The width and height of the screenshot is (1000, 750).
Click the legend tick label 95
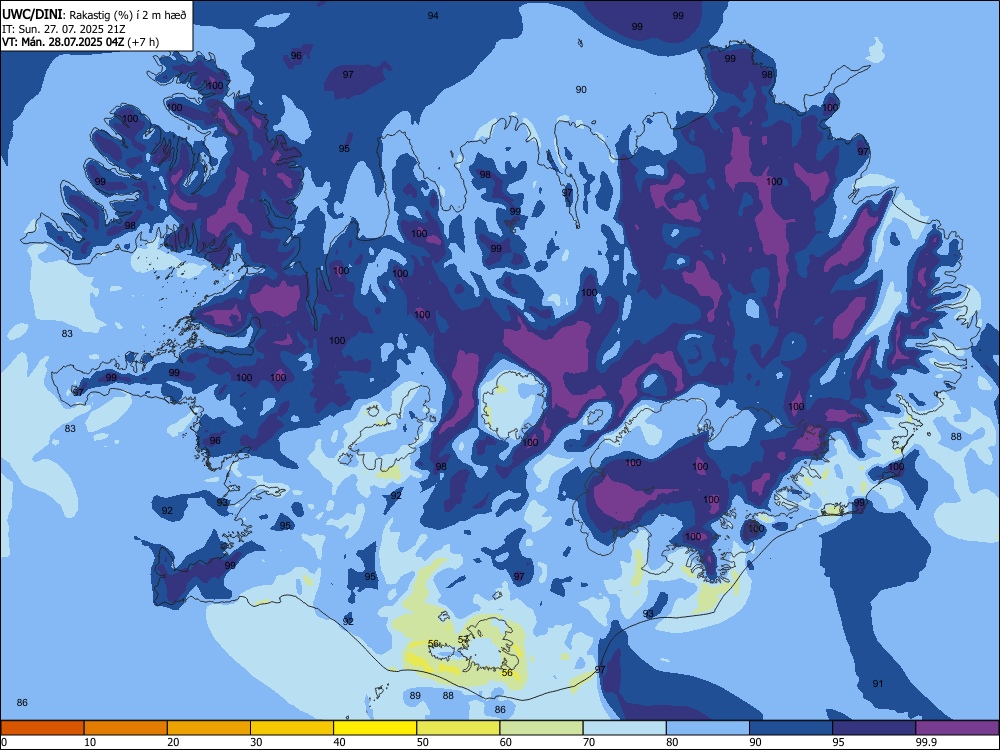tap(839, 742)
